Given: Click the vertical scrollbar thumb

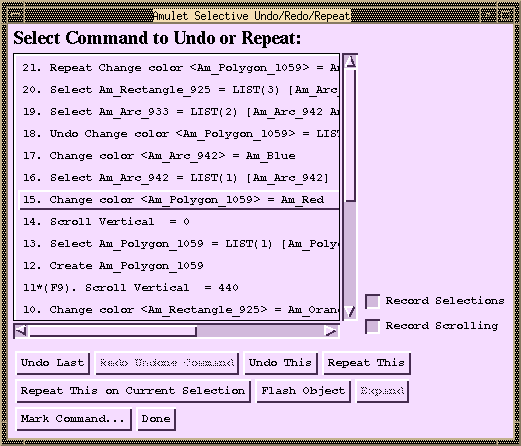Looking at the screenshot, I should coord(350,135).
